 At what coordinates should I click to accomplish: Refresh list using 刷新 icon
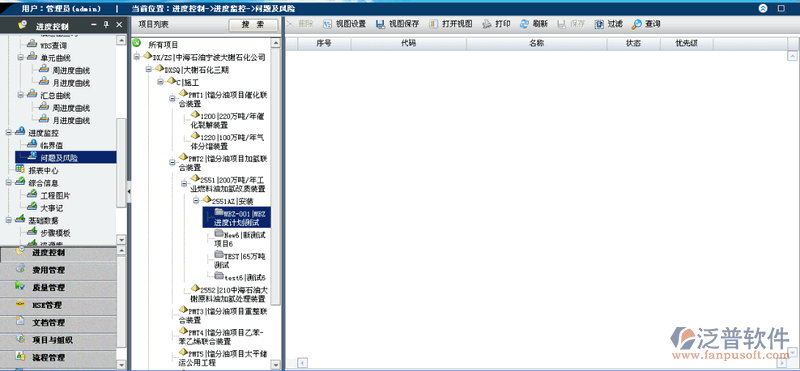pyautogui.click(x=524, y=24)
